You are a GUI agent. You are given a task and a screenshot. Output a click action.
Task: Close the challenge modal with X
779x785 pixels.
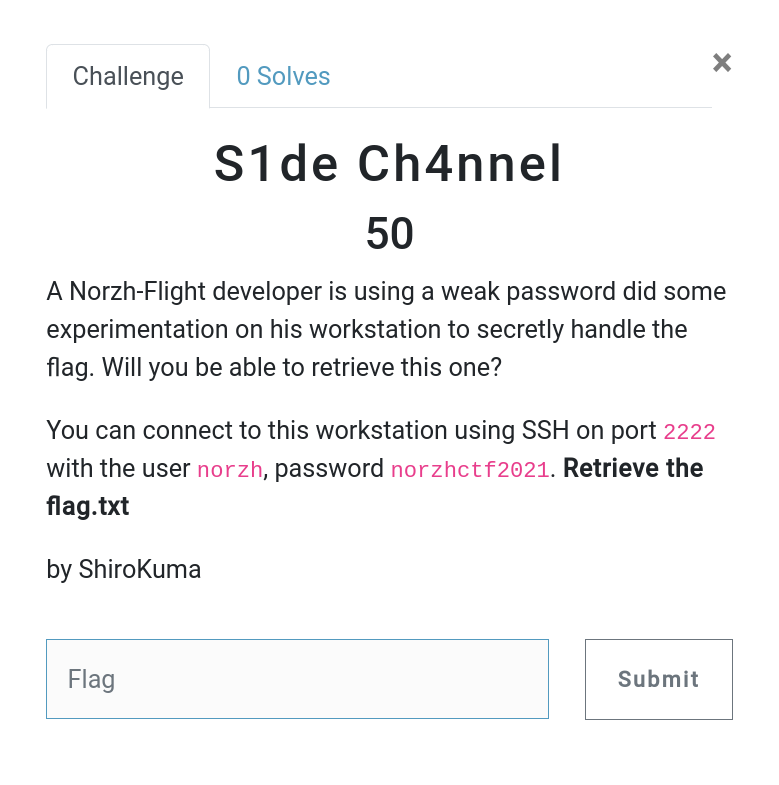(722, 63)
